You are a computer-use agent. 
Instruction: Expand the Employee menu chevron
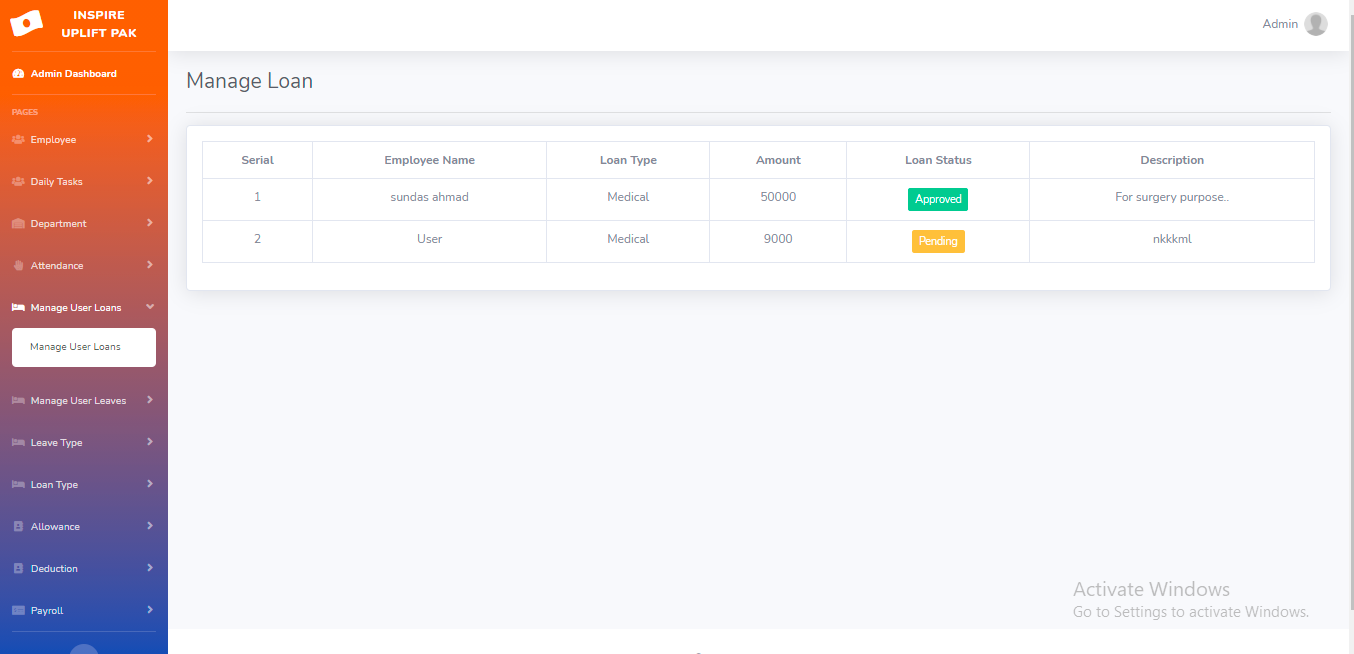(149, 139)
